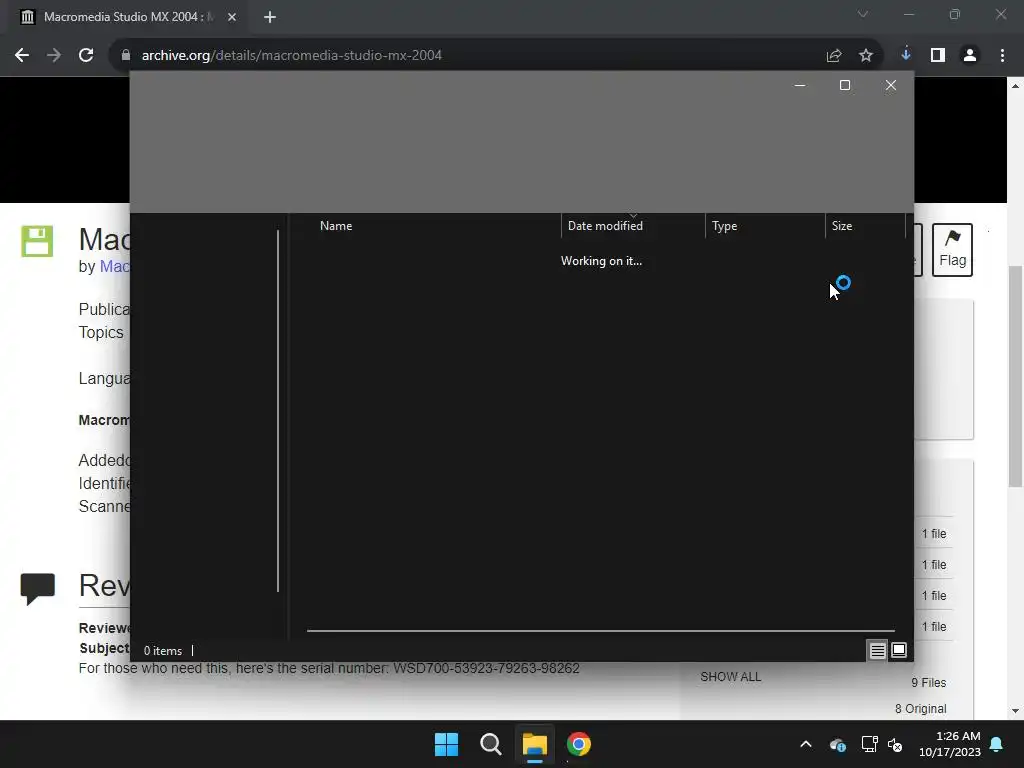Screen dimensions: 1024x768
Task: Open the 9 Files link
Action: [x=929, y=683]
